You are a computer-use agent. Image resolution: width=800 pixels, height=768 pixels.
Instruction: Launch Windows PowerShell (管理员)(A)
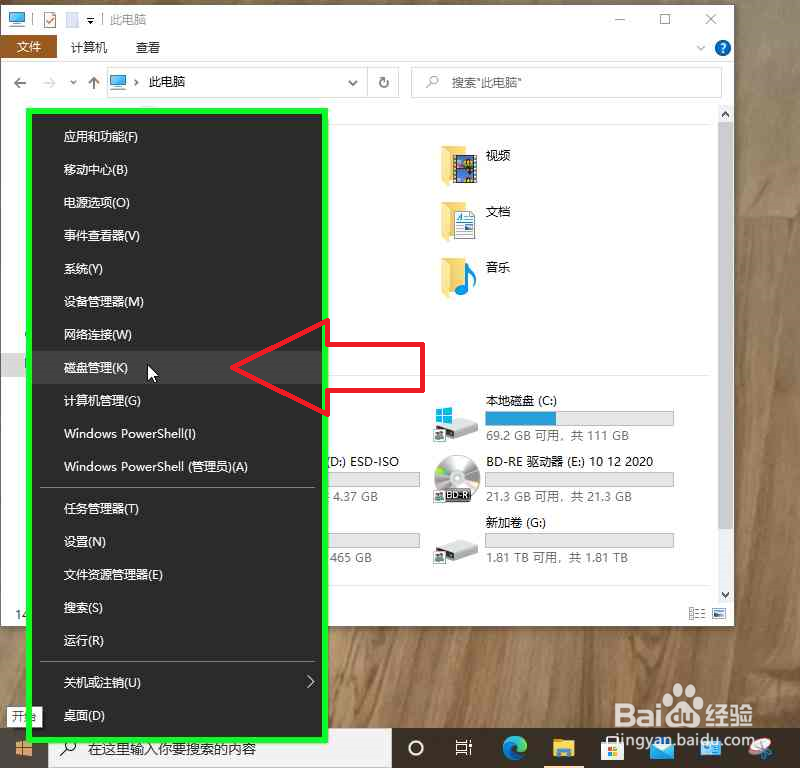(177, 466)
